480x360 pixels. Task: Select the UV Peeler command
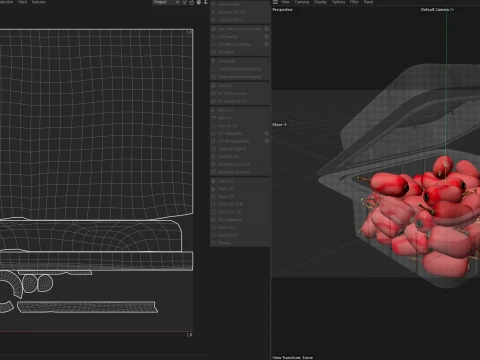click(240, 61)
